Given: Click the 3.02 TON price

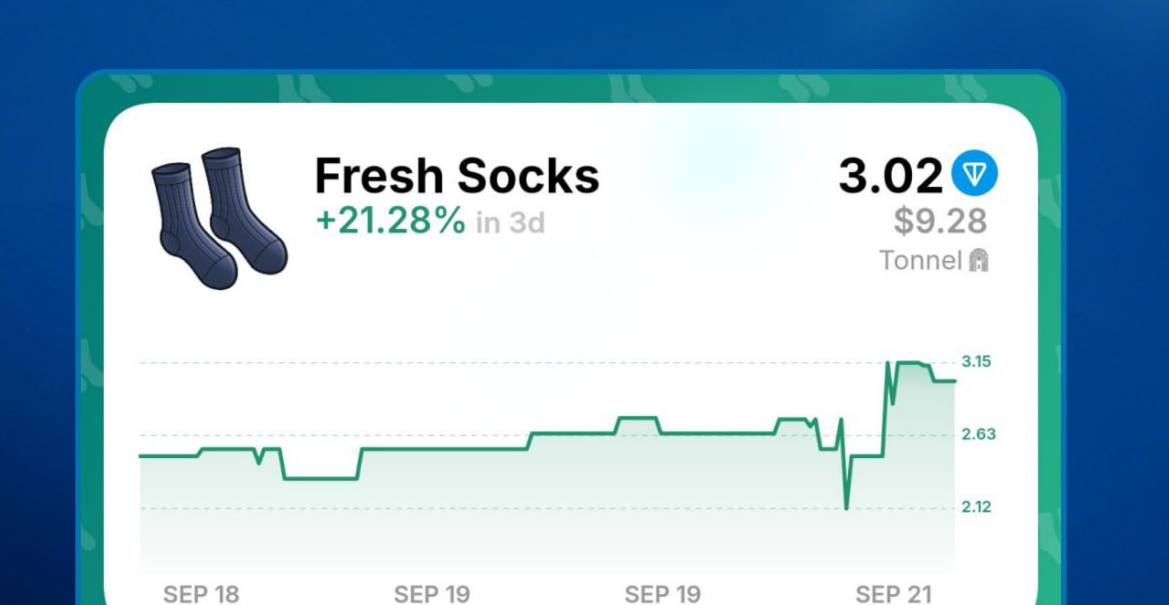Looking at the screenshot, I should (x=891, y=176).
